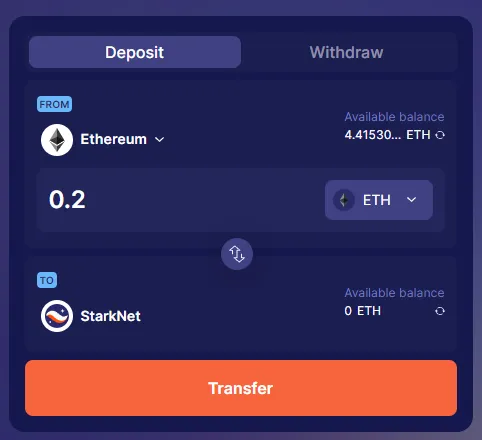Refresh the Ethereum available balance
The height and width of the screenshot is (440, 482).
(x=440, y=135)
